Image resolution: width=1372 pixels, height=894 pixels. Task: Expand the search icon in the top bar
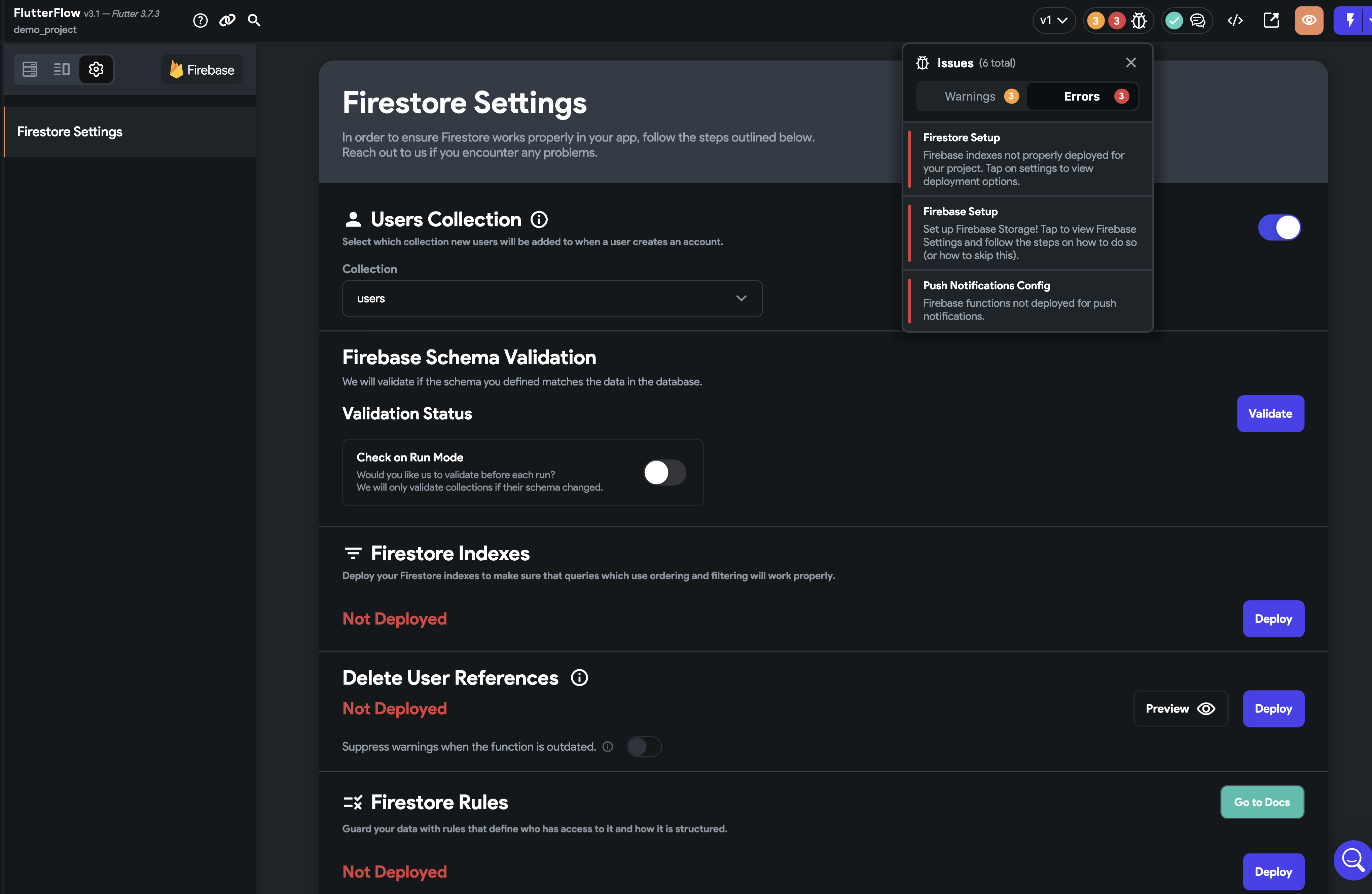pyautogui.click(x=254, y=20)
